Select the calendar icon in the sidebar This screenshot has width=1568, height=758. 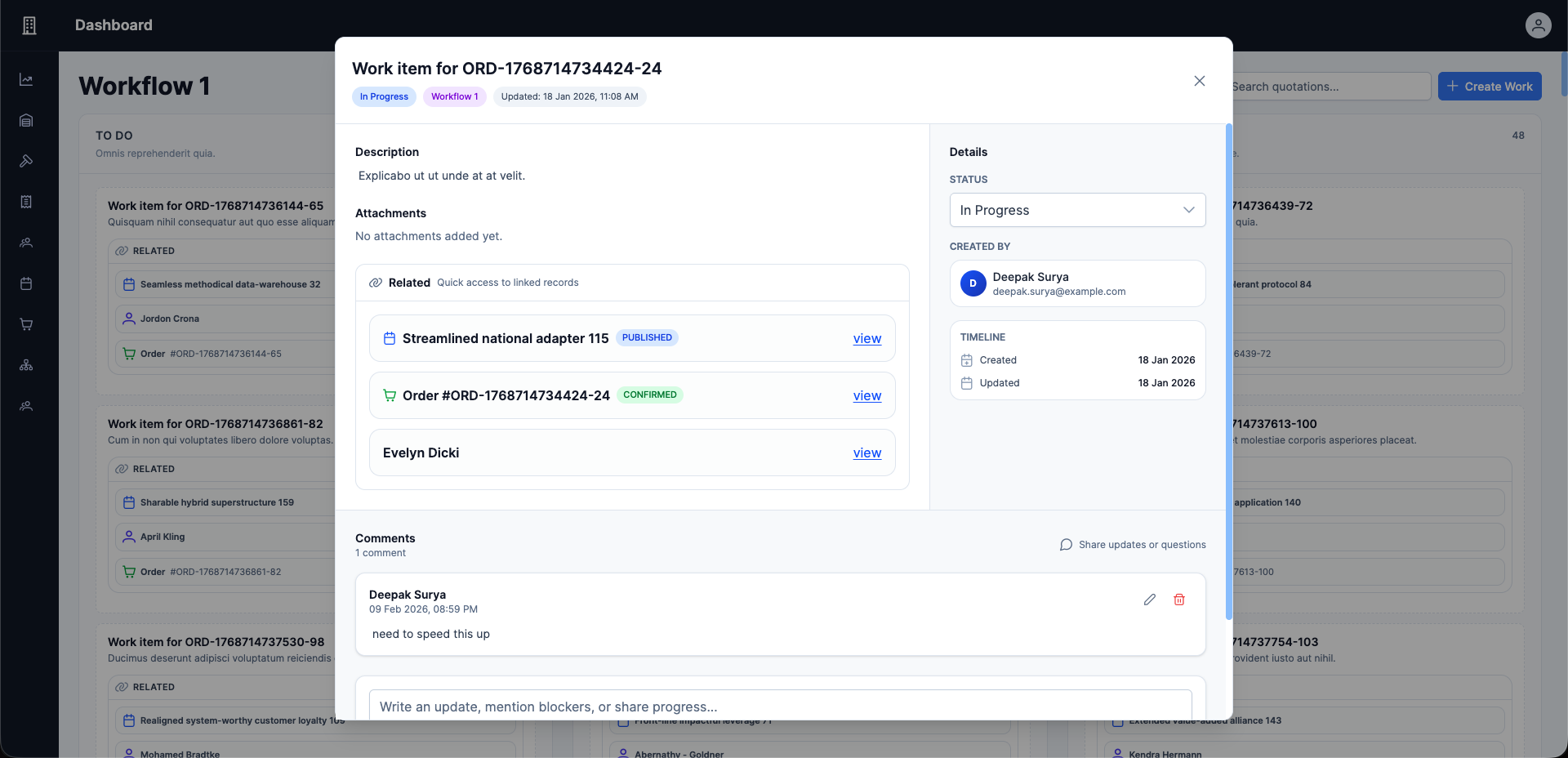26,283
